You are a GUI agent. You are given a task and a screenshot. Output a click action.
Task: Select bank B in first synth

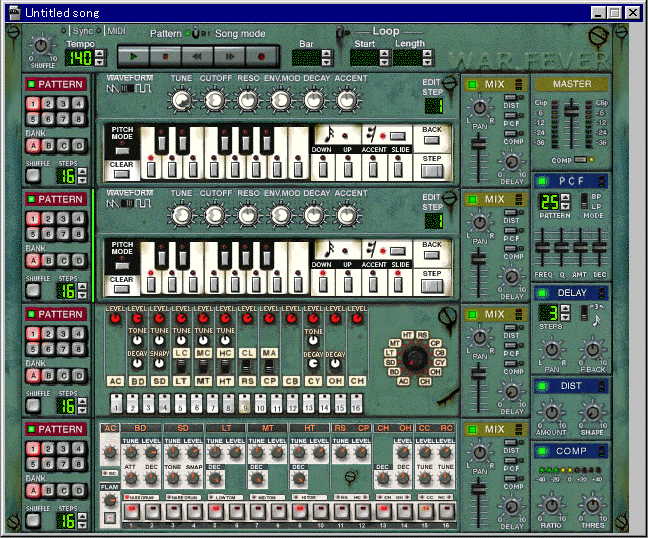[48, 146]
